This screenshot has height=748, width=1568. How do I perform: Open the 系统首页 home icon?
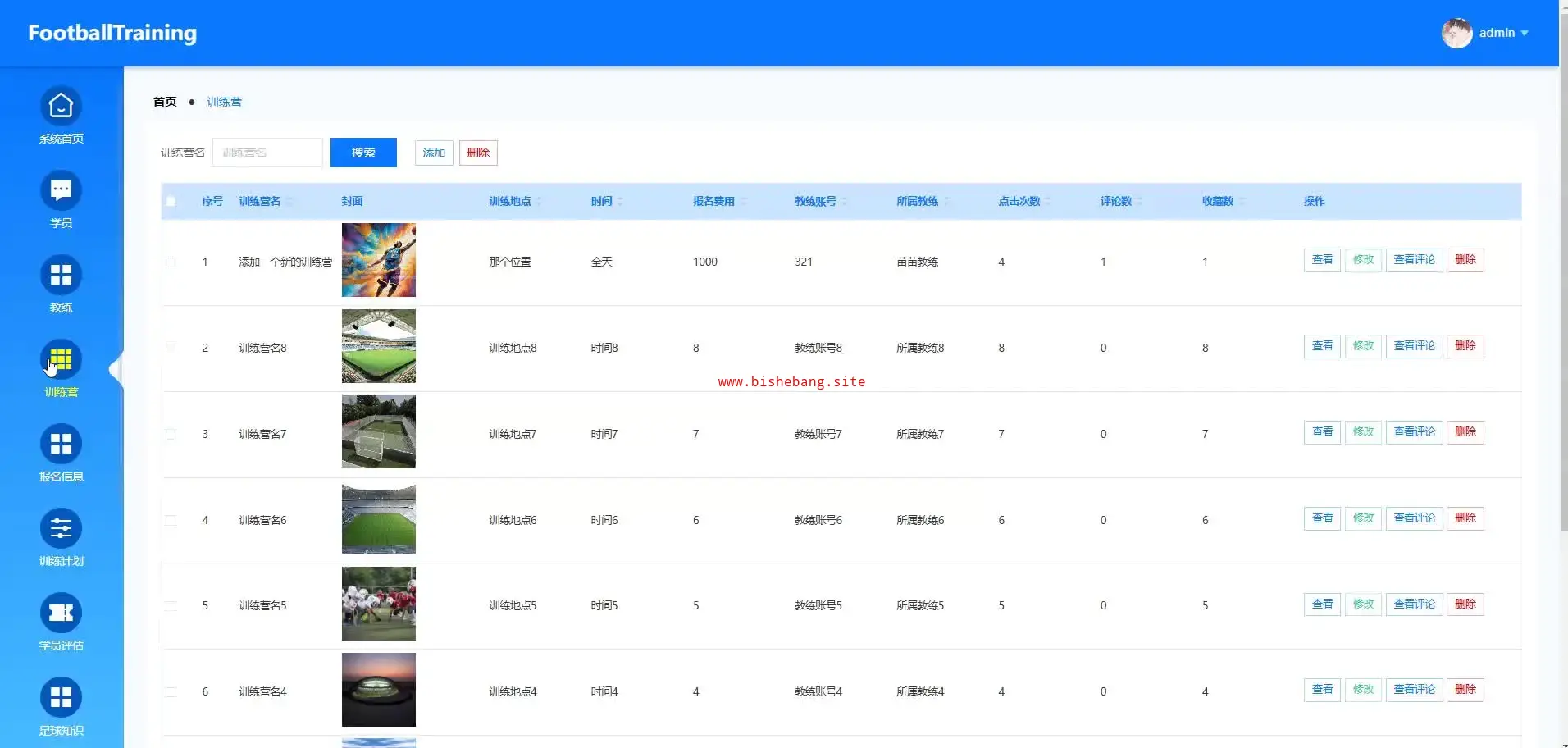click(x=61, y=107)
